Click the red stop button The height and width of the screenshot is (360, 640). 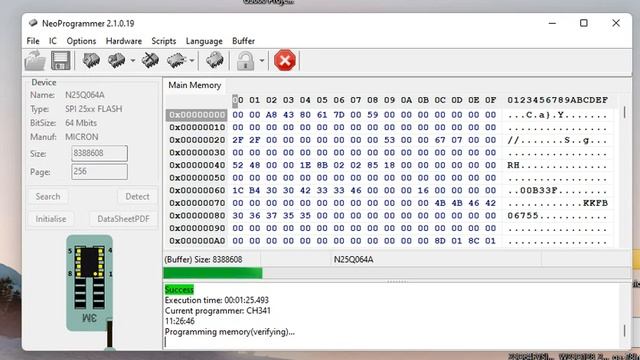click(285, 60)
